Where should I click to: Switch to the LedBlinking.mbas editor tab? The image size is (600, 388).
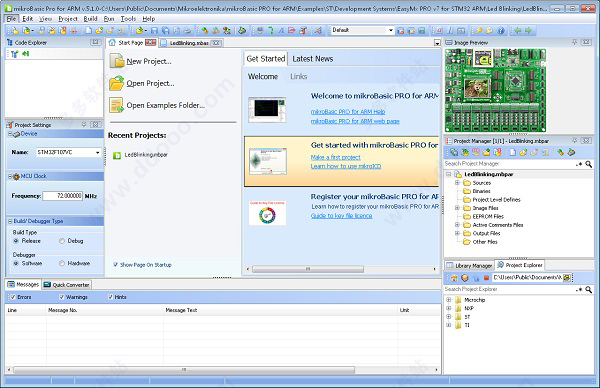click(190, 43)
